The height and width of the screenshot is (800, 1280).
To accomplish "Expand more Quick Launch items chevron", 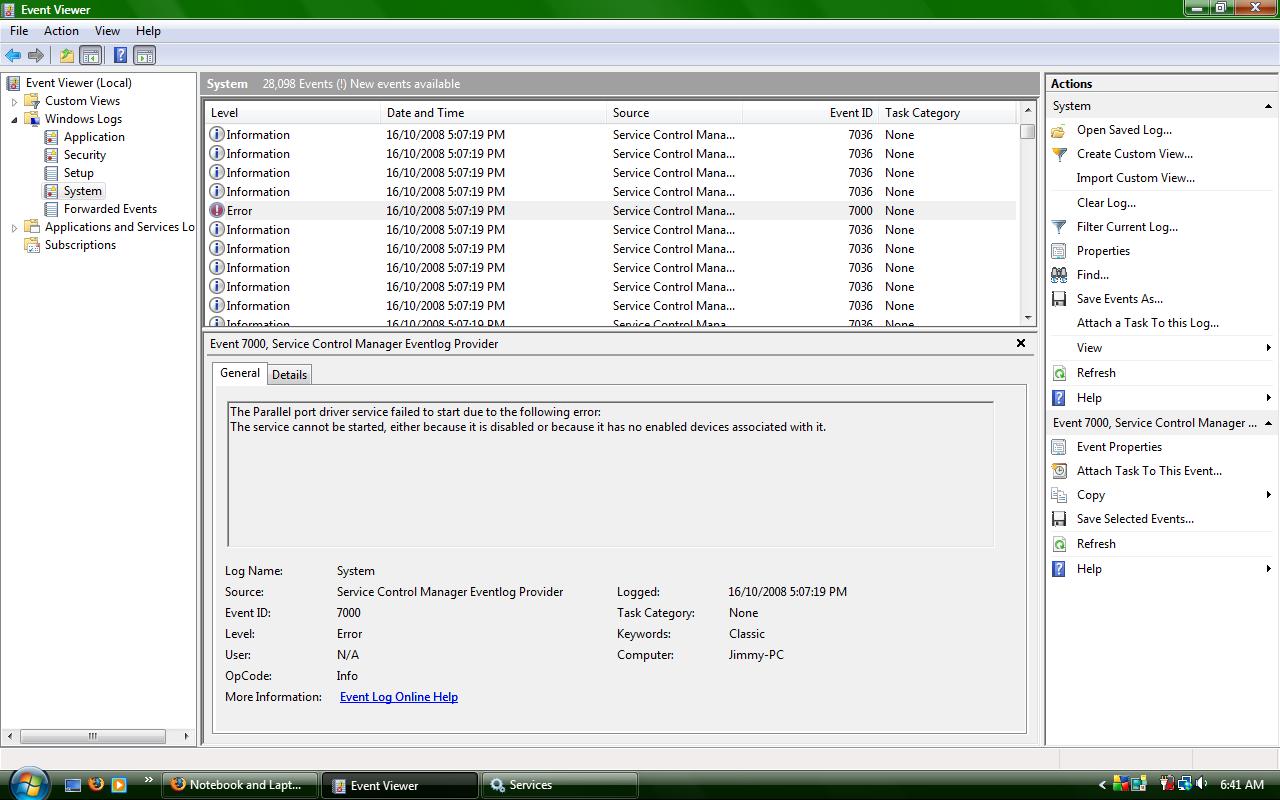I will pos(149,781).
